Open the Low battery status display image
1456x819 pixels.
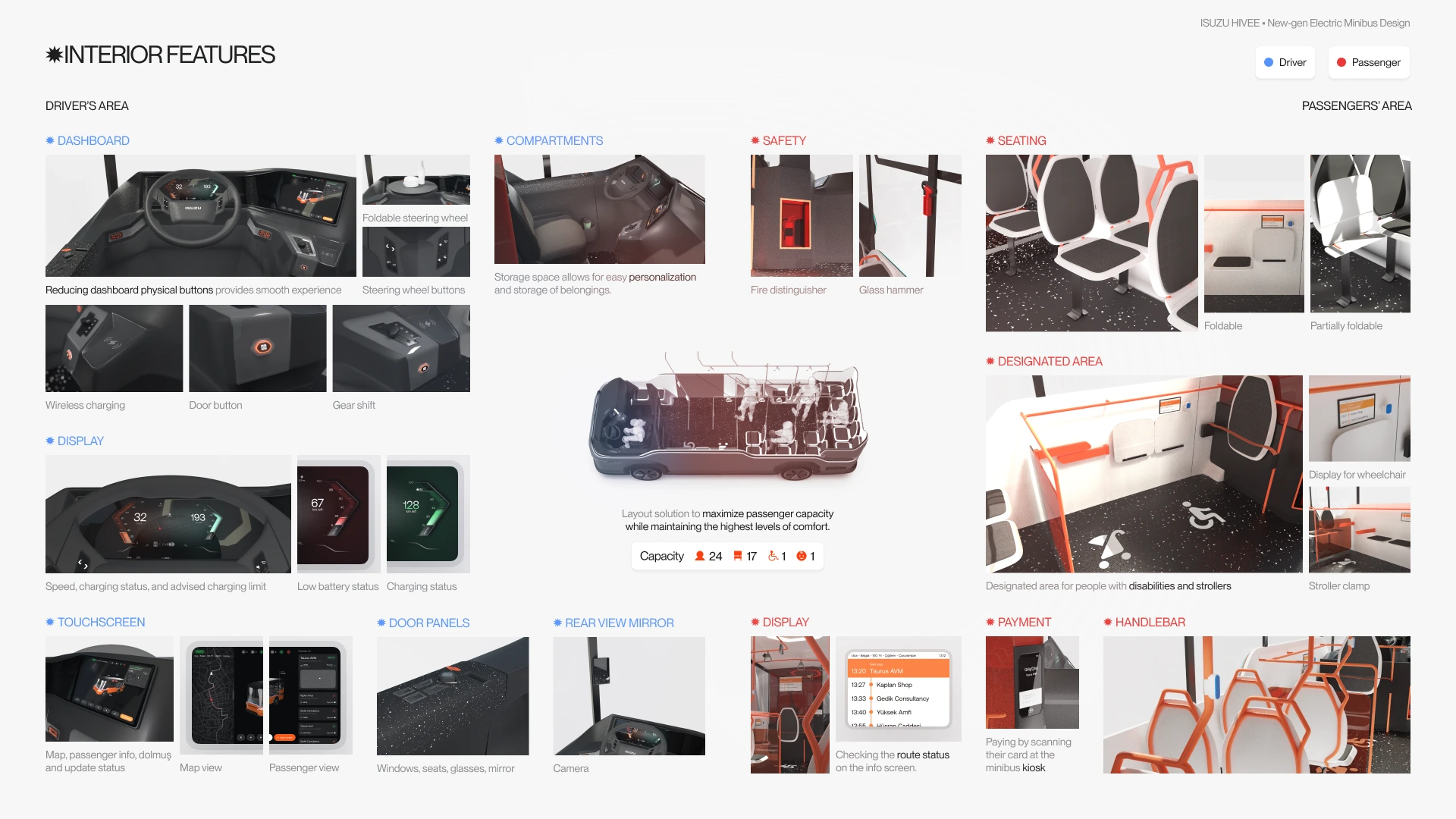pyautogui.click(x=338, y=514)
